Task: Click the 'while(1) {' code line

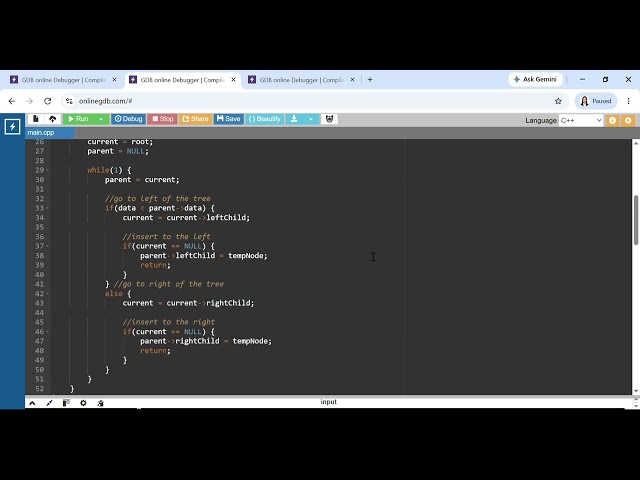Action: [x=109, y=170]
